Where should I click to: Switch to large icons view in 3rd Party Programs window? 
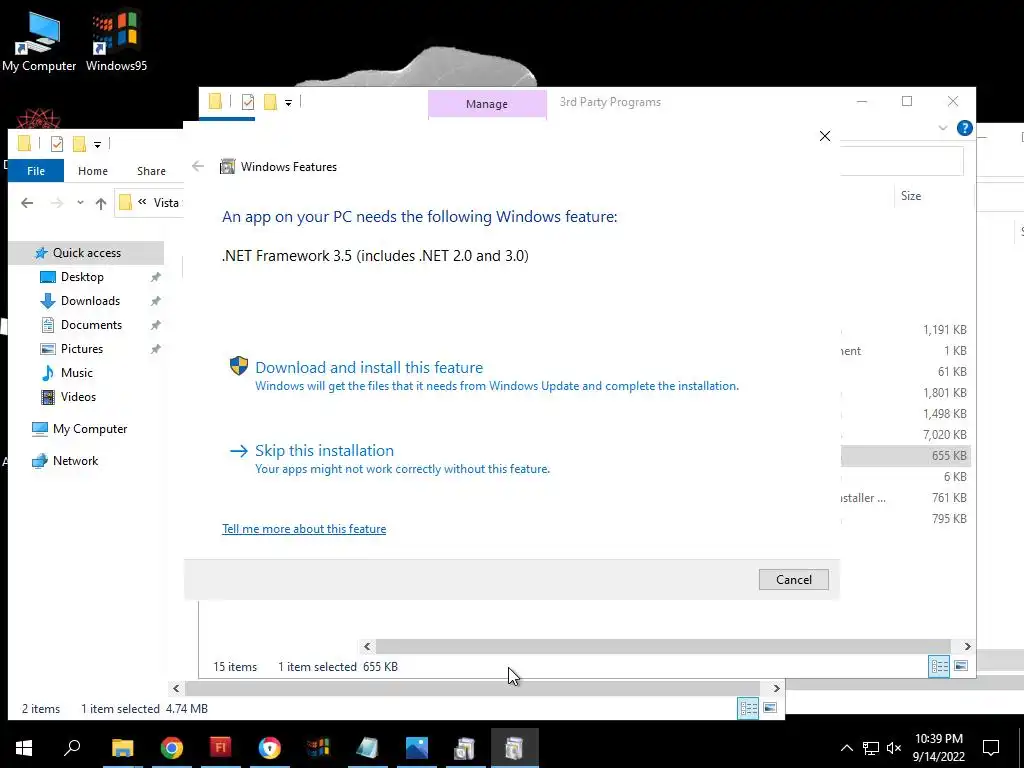[961, 666]
